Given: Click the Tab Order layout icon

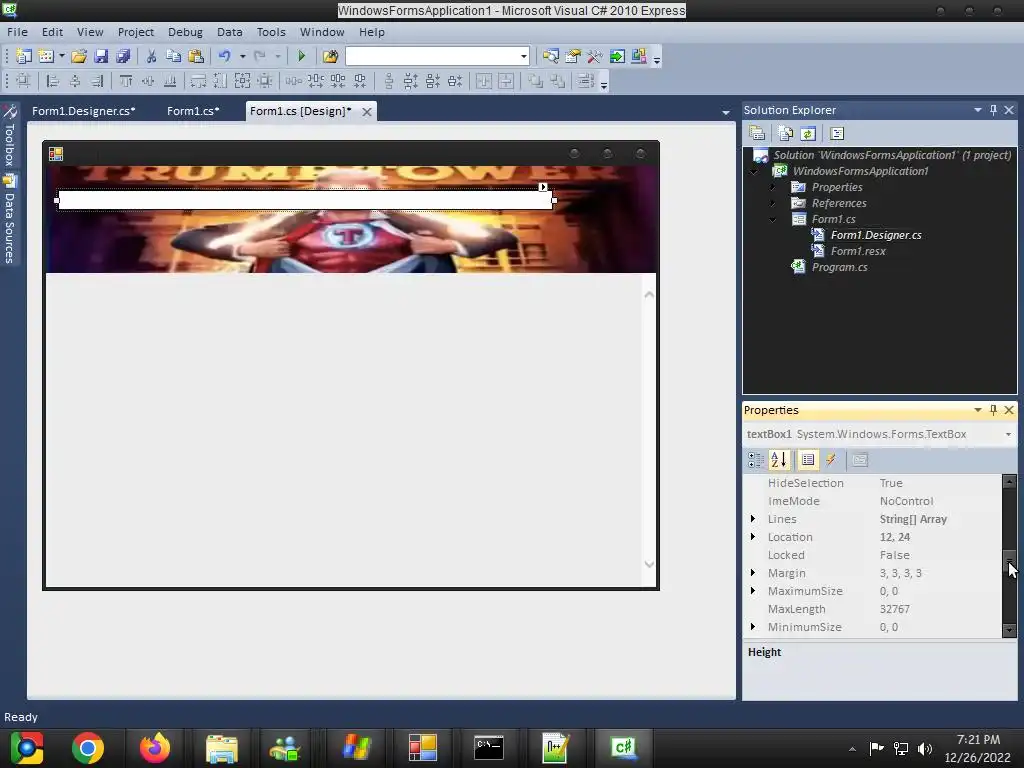Looking at the screenshot, I should [586, 81].
